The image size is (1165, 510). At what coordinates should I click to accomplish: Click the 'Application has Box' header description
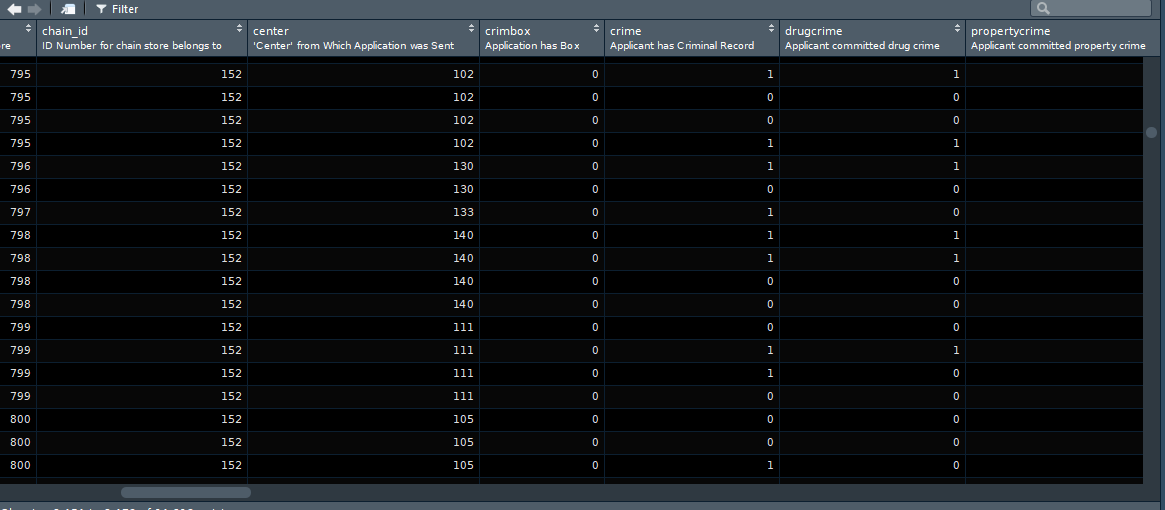point(532,46)
